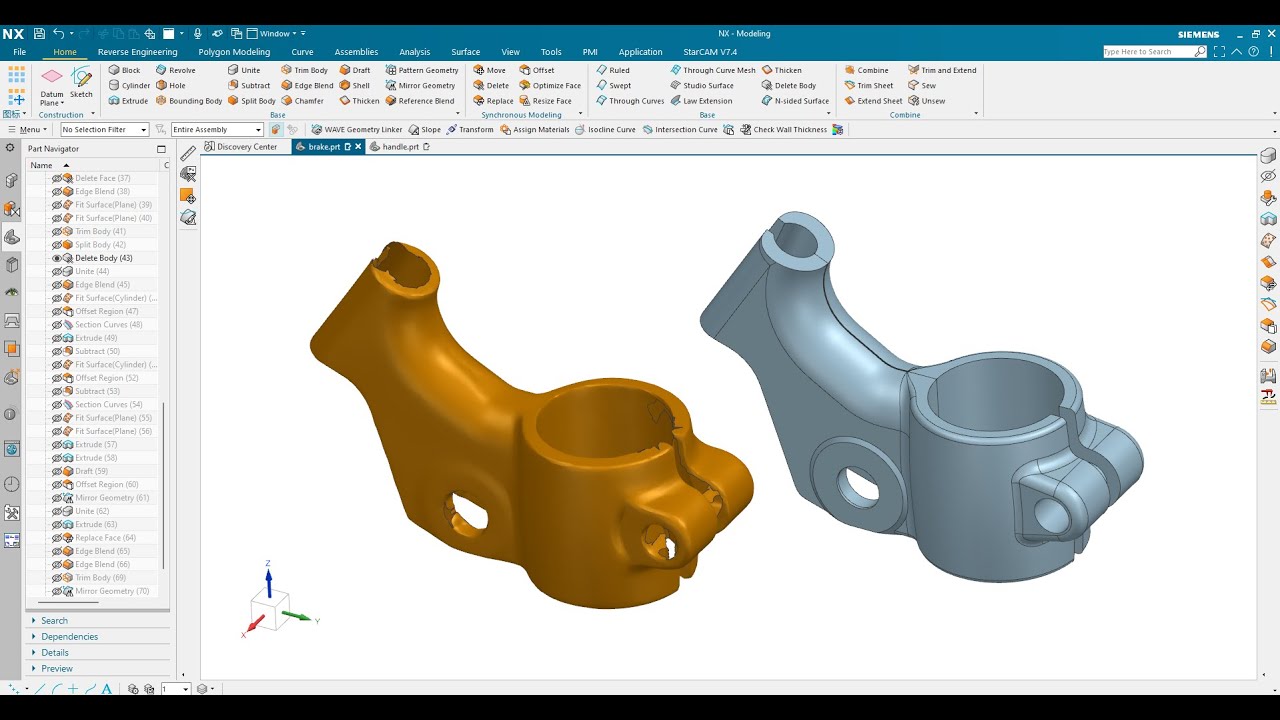This screenshot has height=720, width=1280.
Task: Click the Datum Plane icon
Action: click(x=52, y=77)
